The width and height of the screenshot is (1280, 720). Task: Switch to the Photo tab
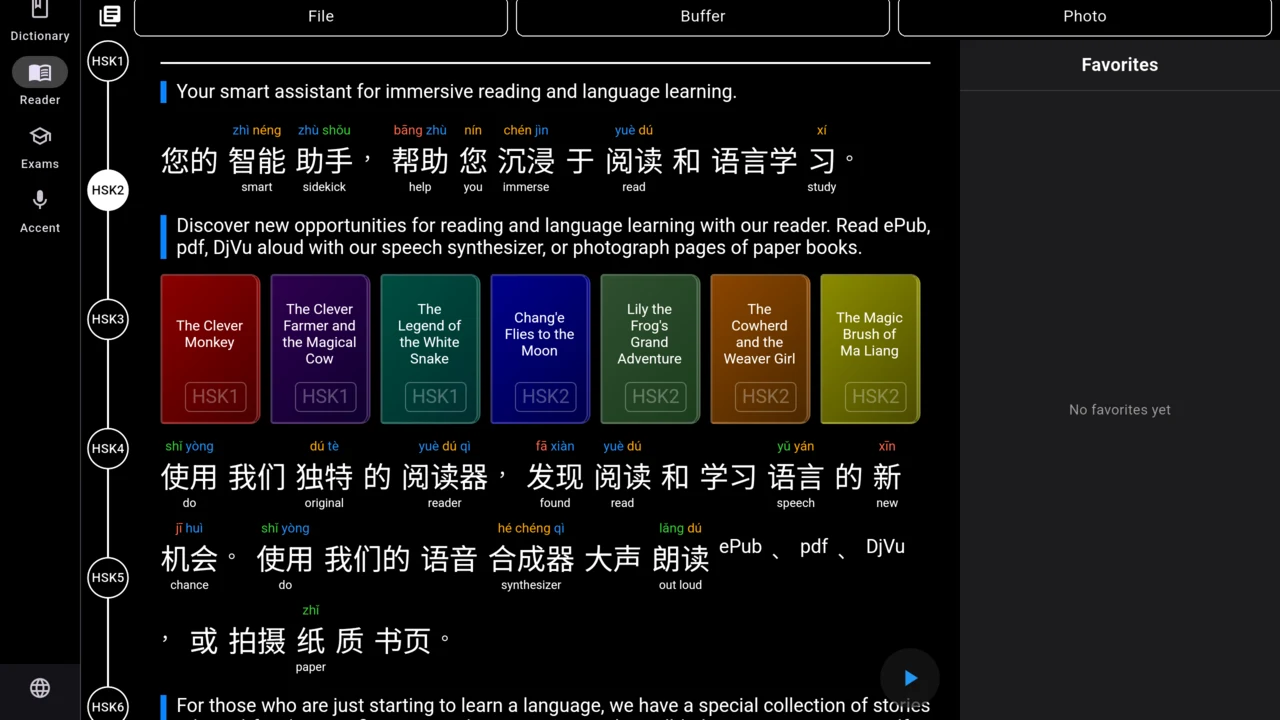coord(1085,17)
